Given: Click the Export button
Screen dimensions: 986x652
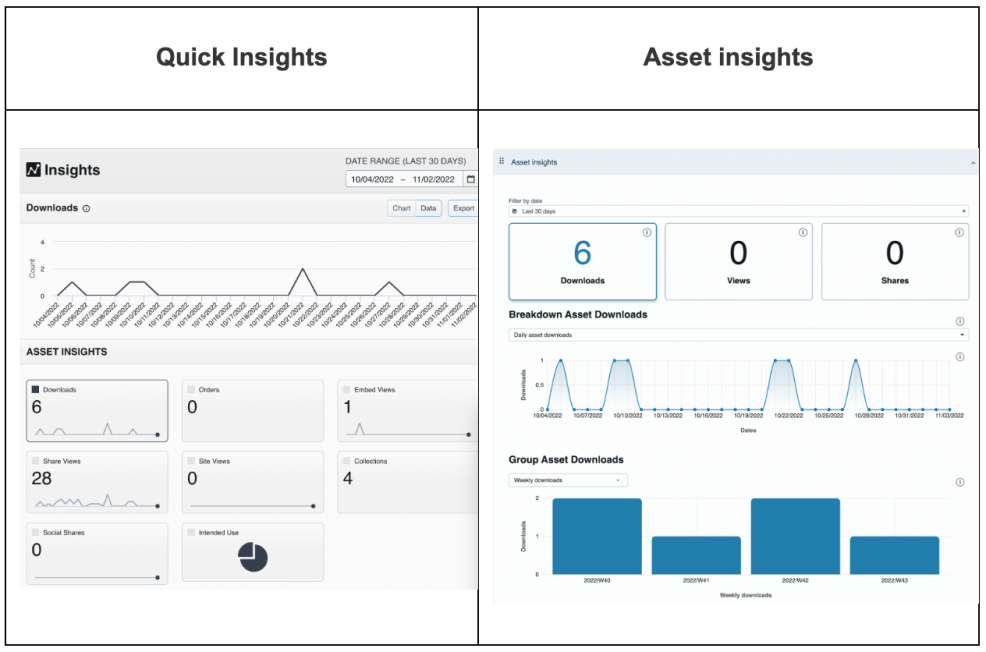Looking at the screenshot, I should [x=464, y=208].
